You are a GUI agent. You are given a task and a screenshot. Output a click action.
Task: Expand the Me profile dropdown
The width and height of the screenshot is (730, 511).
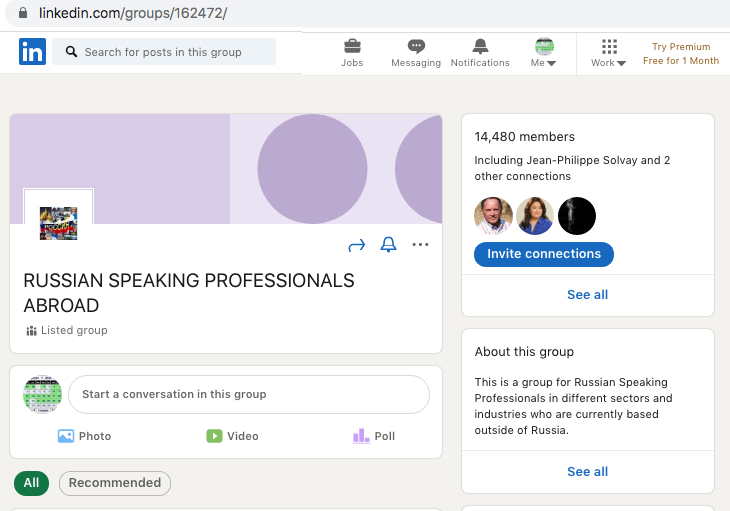tap(544, 53)
